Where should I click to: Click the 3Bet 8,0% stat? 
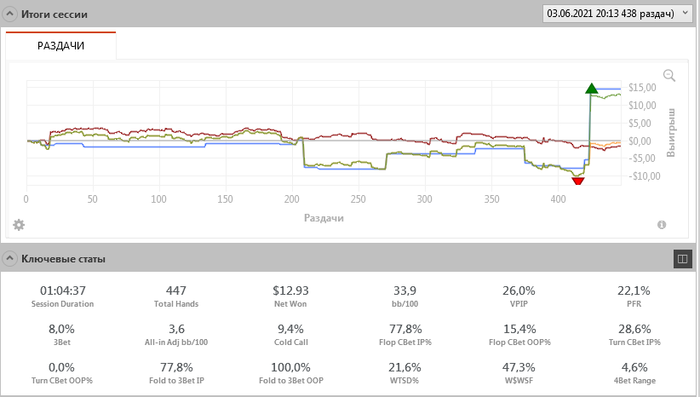[62, 335]
